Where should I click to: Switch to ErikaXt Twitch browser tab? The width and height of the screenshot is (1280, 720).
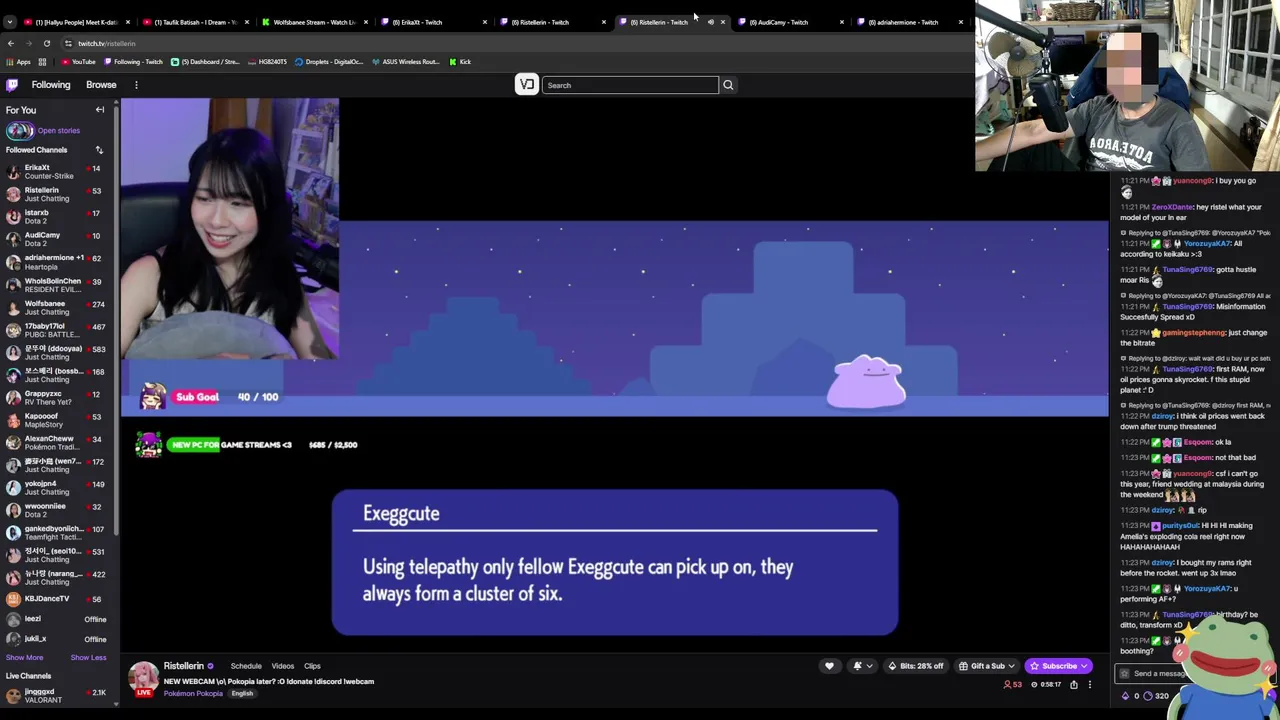point(429,22)
